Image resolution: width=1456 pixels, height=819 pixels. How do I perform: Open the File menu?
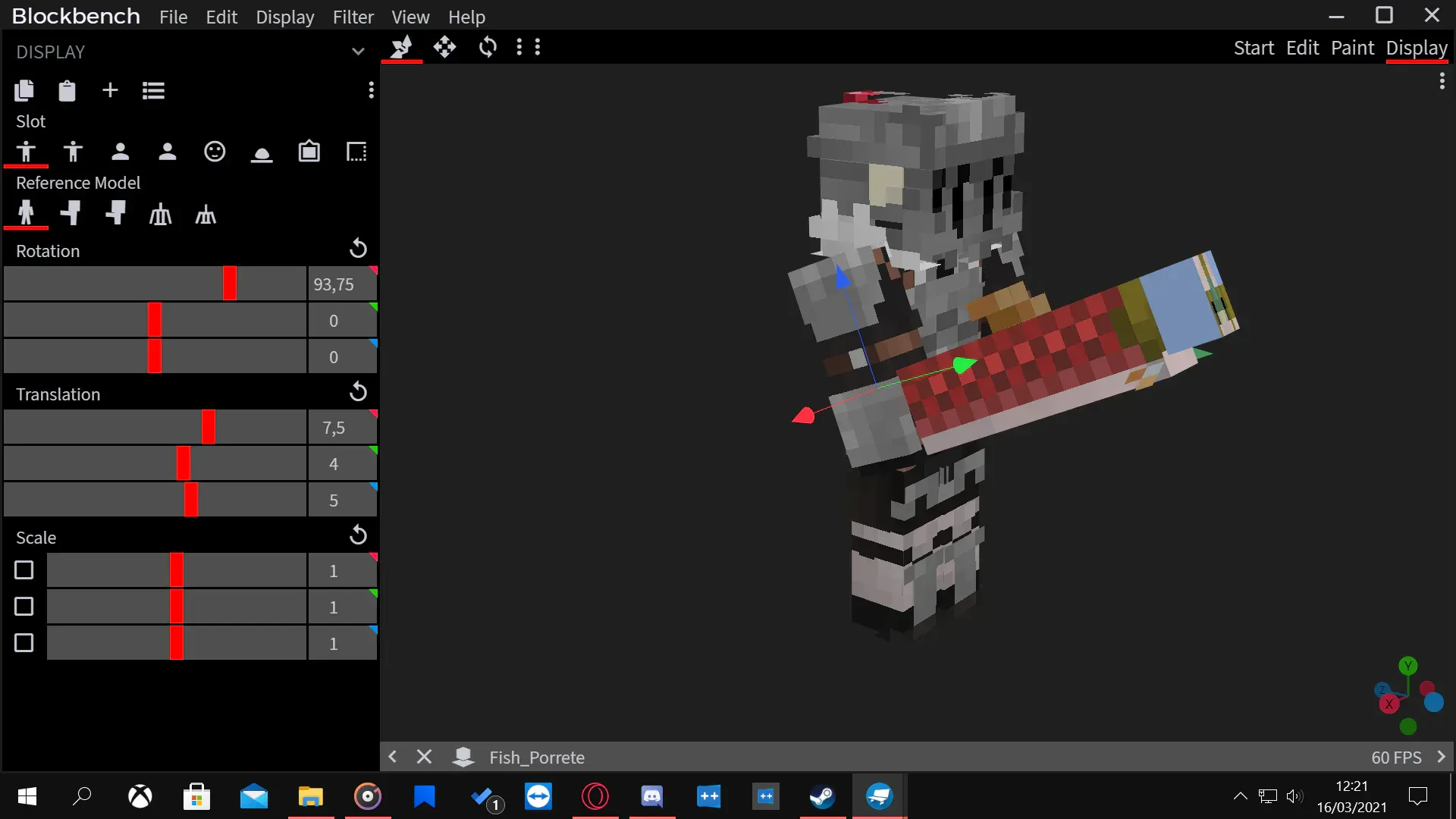tap(173, 17)
